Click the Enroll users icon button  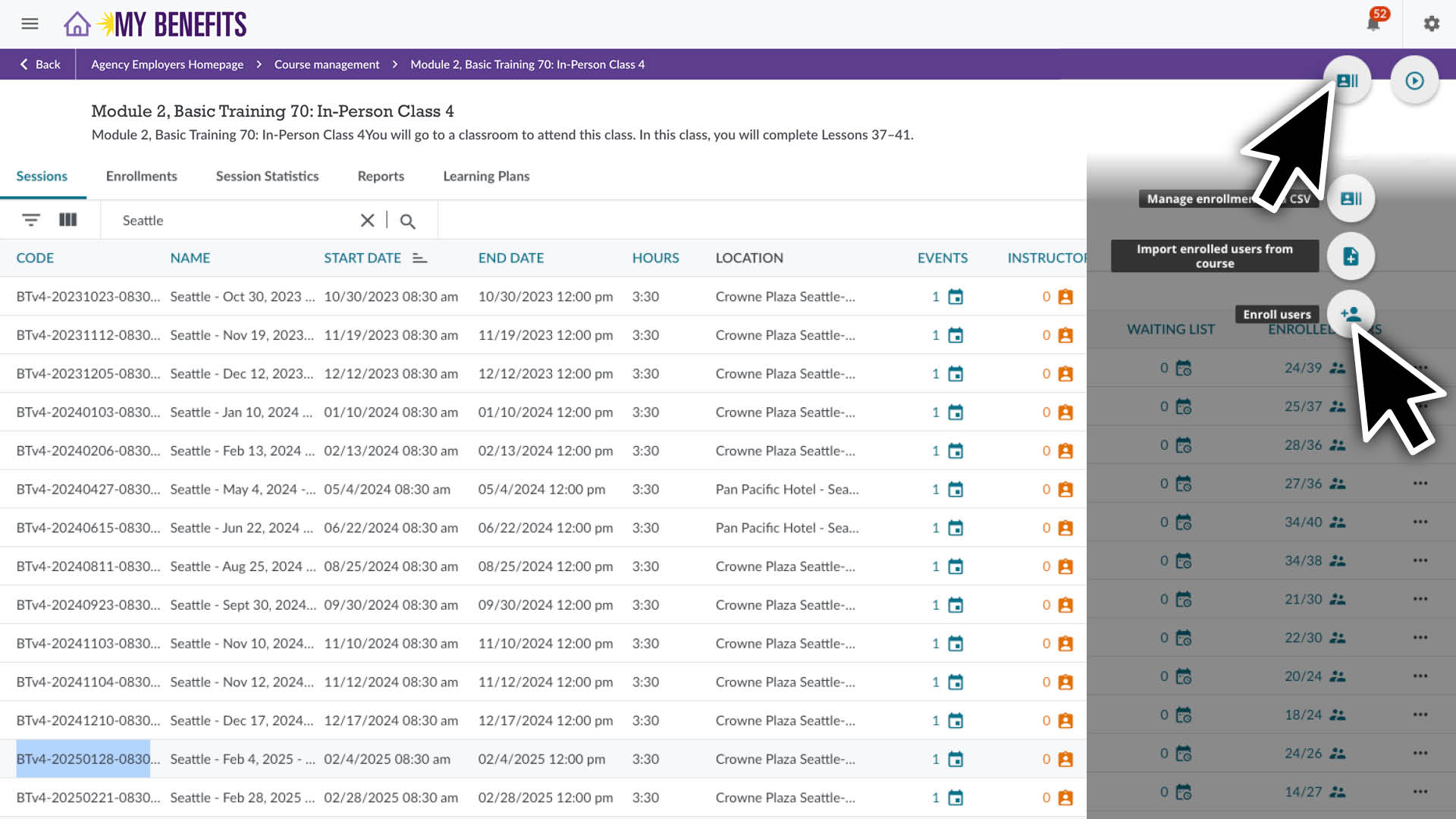pos(1350,313)
